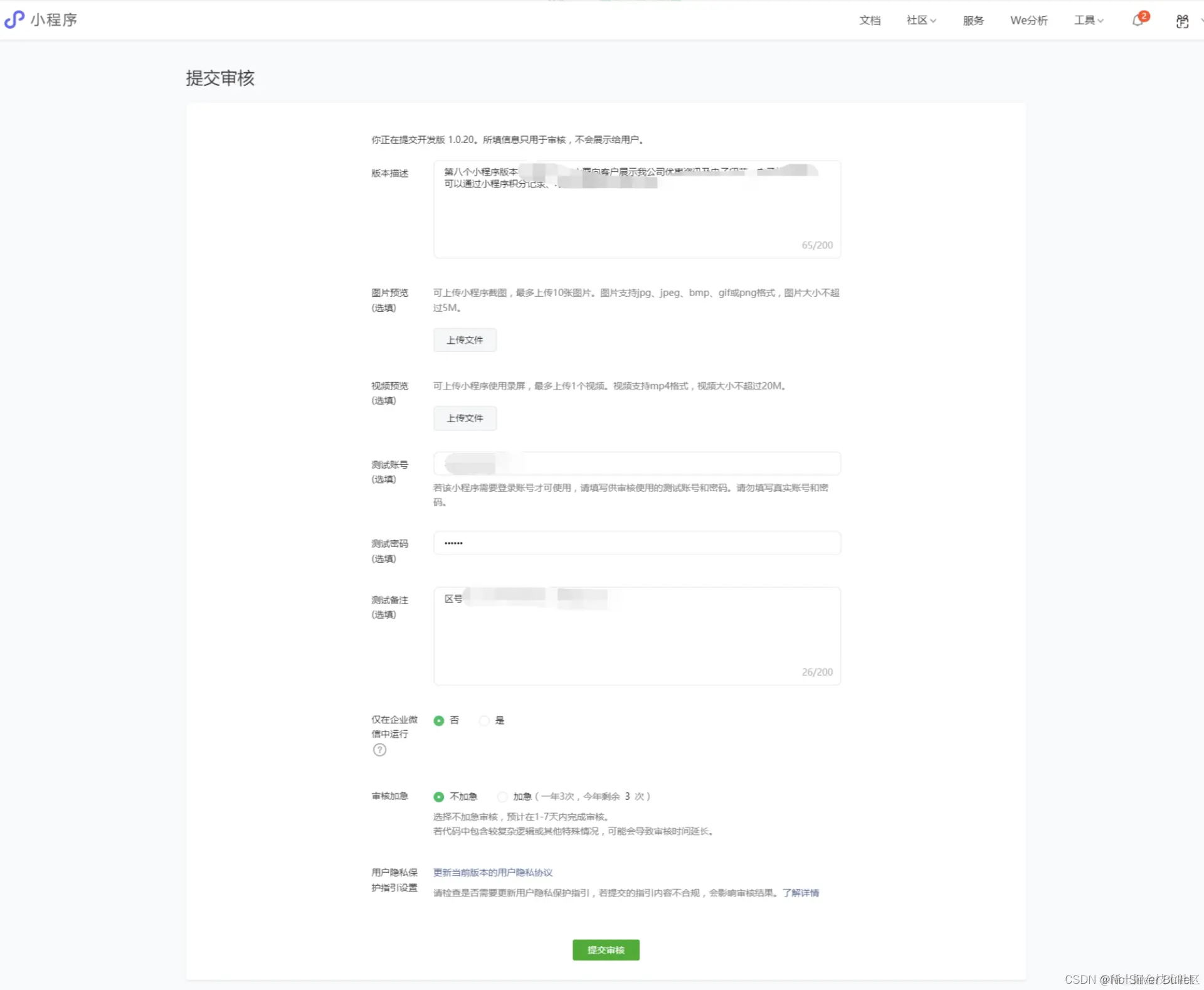Image resolution: width=1204 pixels, height=990 pixels.
Task: Choose 加急 expedited review option
Action: click(502, 796)
